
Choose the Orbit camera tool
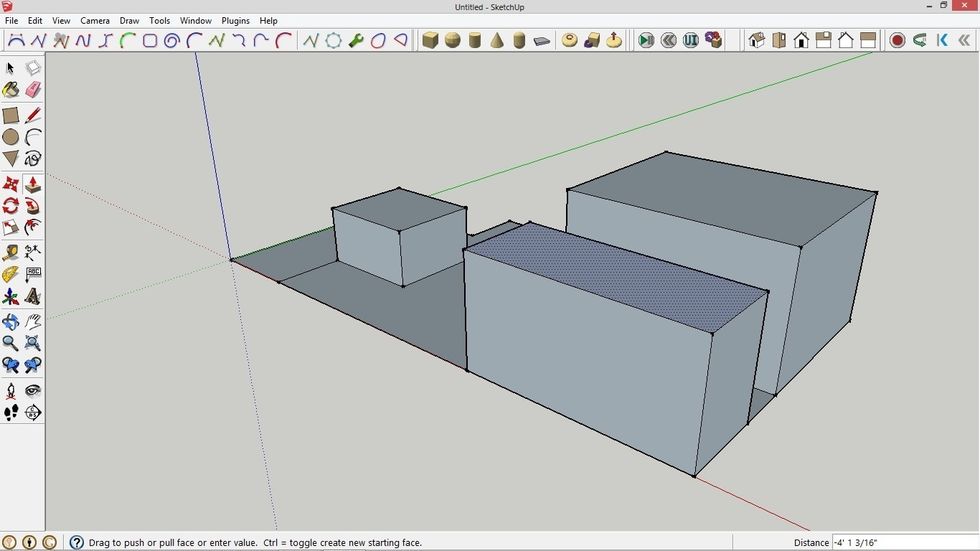pyautogui.click(x=11, y=322)
